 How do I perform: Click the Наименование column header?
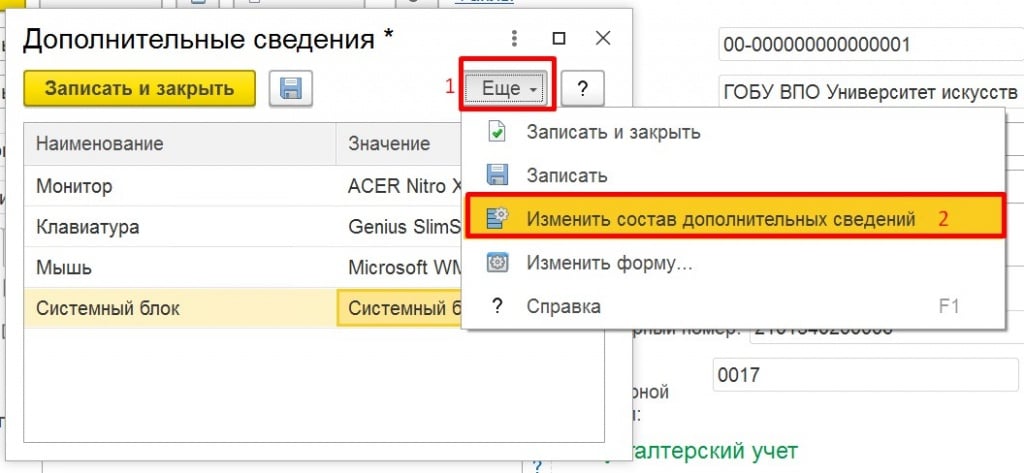[180, 144]
